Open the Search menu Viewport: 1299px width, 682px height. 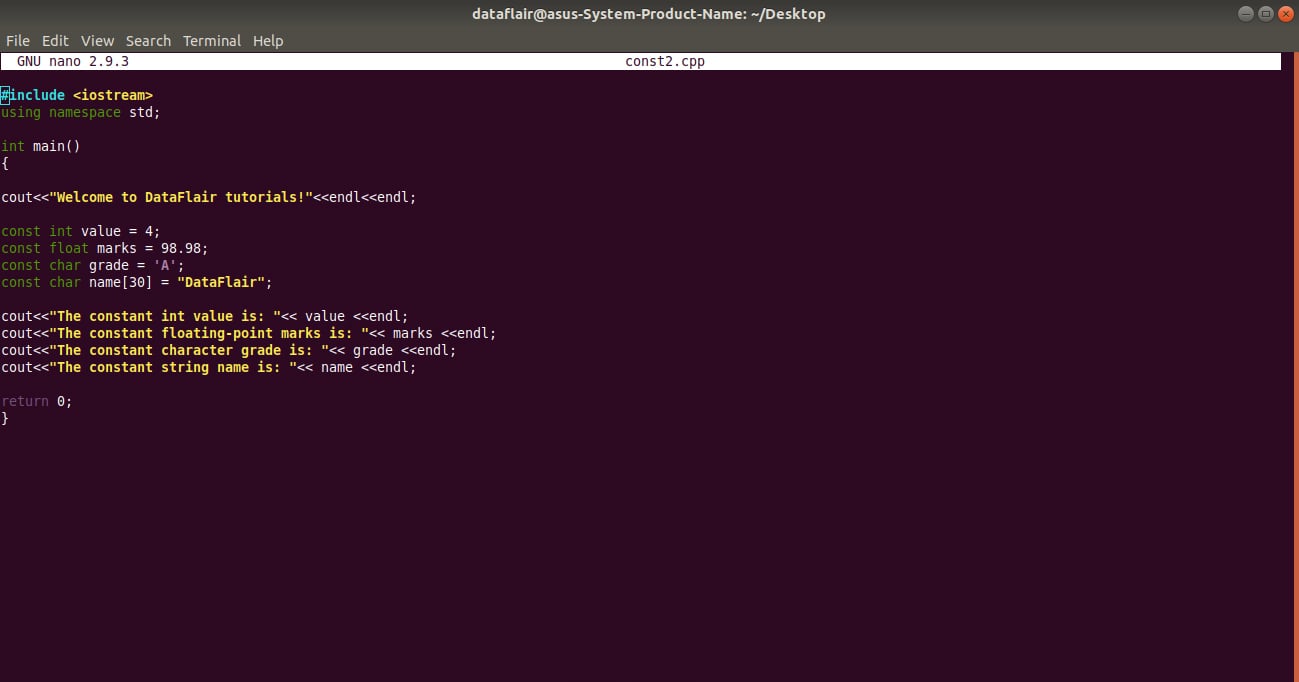(x=148, y=40)
